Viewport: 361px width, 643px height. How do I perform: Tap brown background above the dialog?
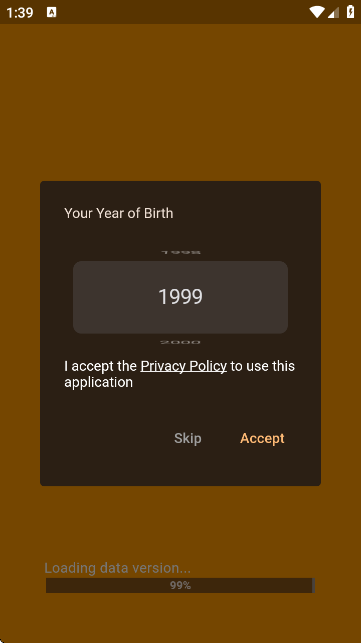(x=180, y=103)
